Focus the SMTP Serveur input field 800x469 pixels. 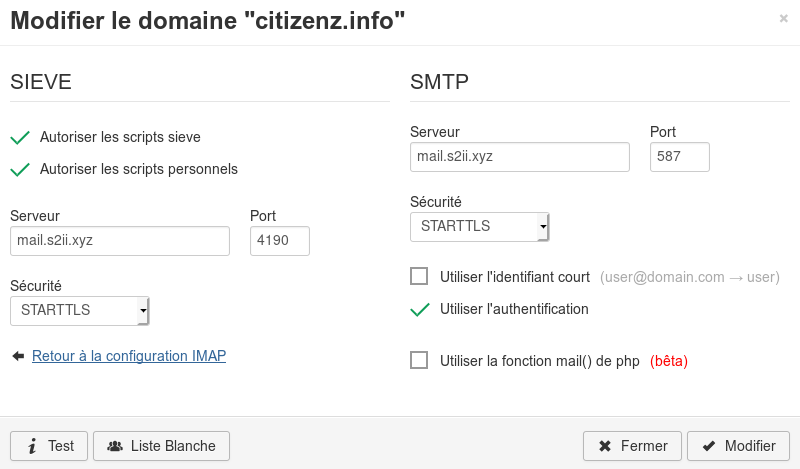coord(520,157)
